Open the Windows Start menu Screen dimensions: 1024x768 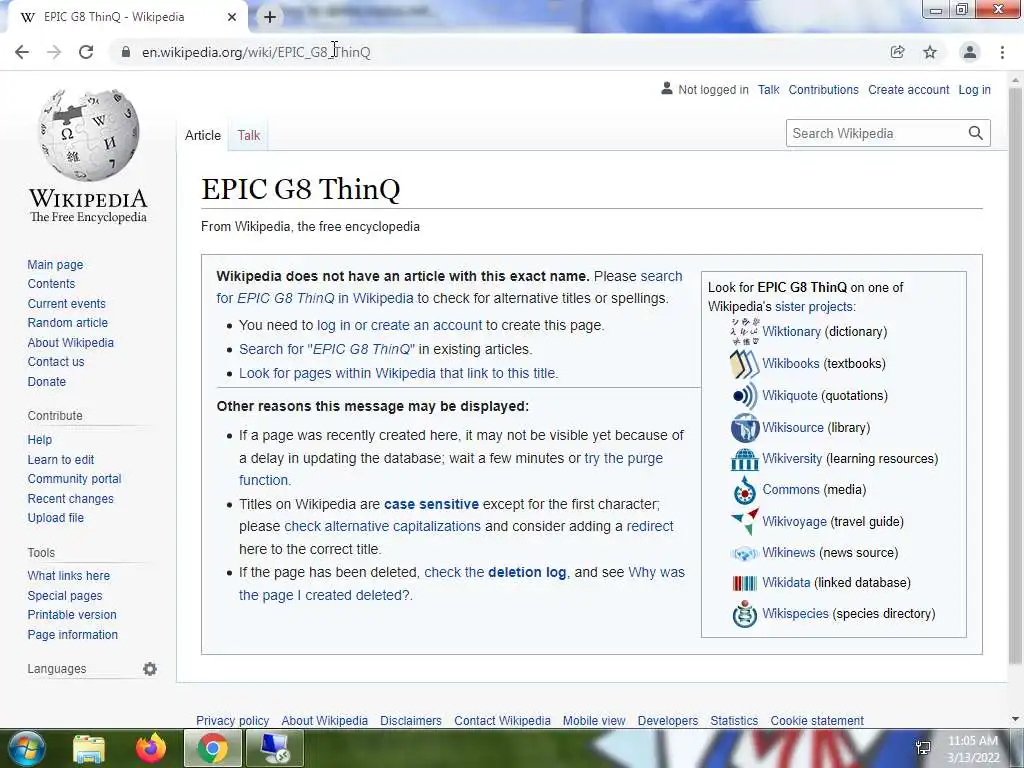coord(25,748)
